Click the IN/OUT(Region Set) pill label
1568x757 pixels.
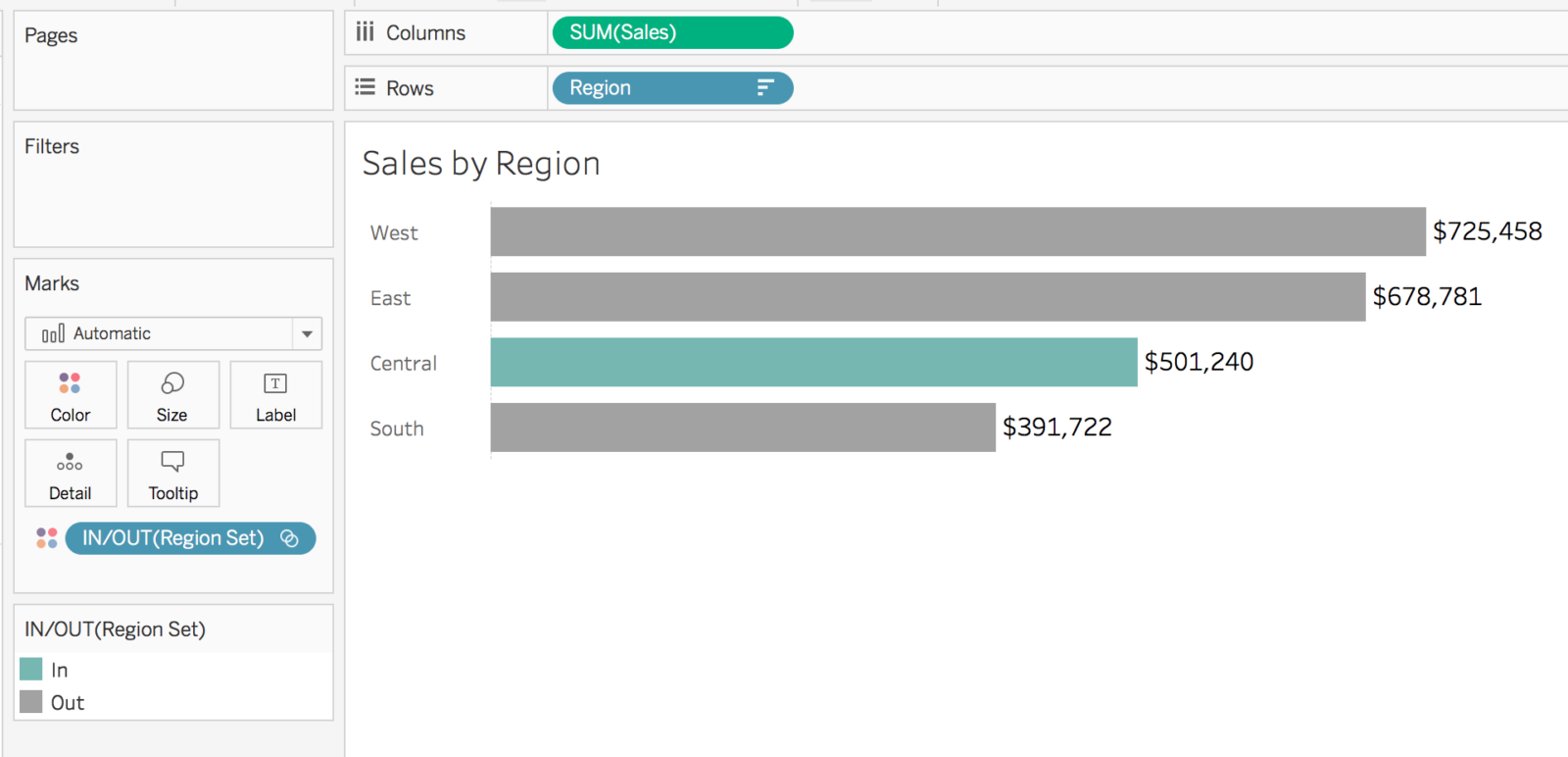click(173, 538)
